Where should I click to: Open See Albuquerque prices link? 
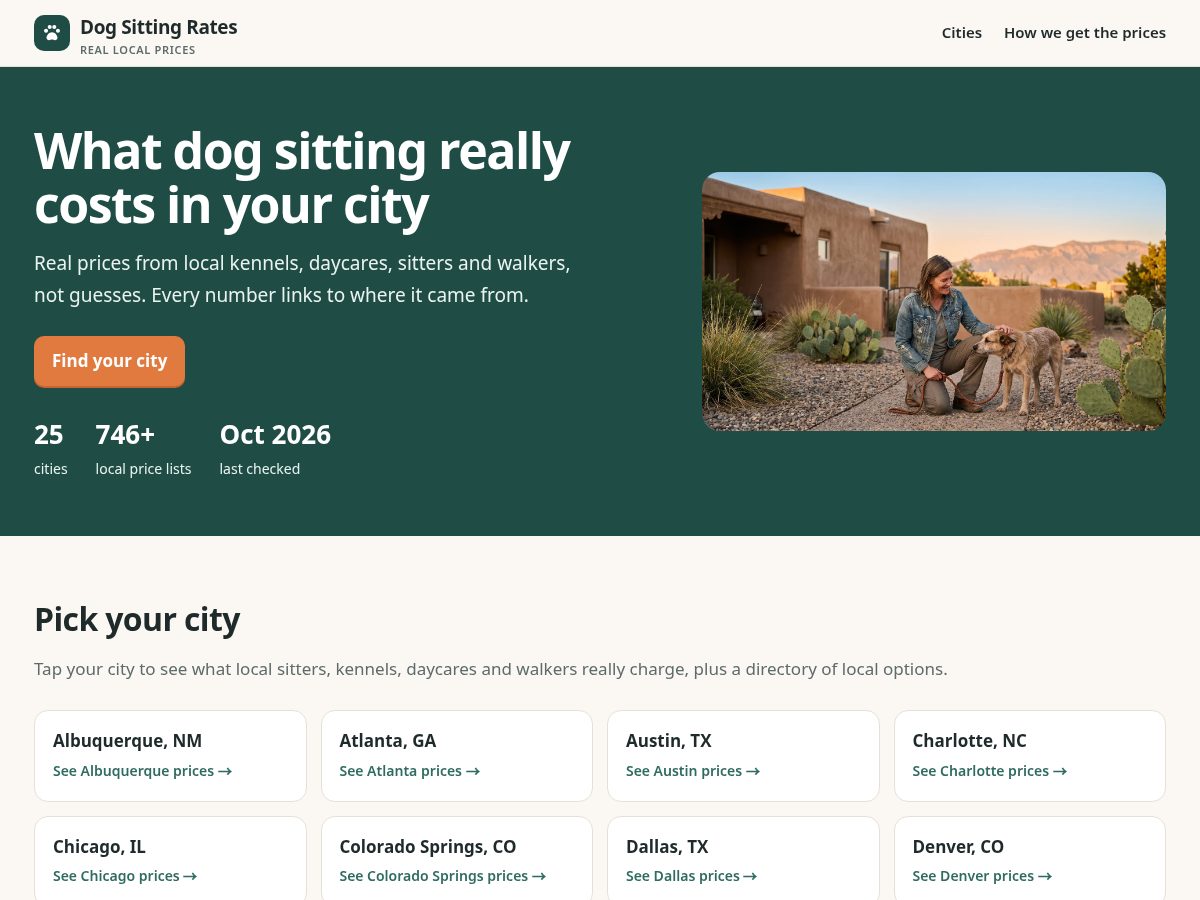pos(142,771)
